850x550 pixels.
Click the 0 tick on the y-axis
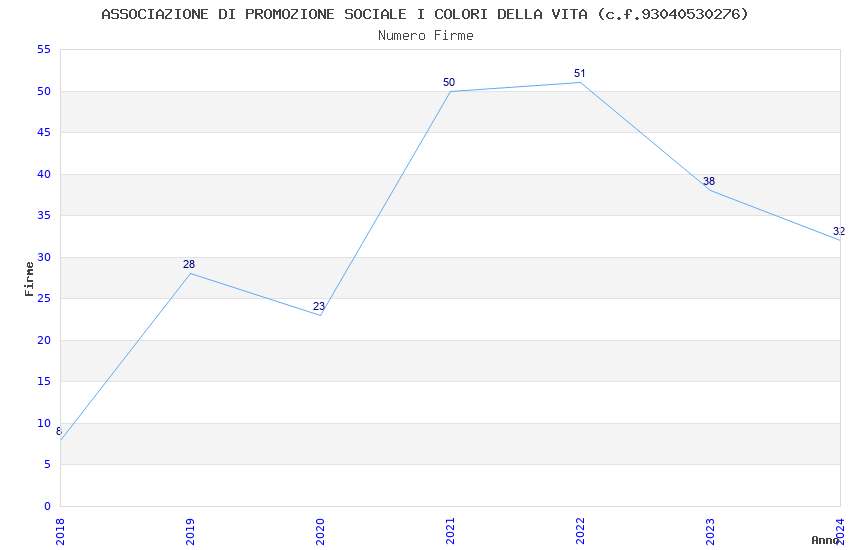tap(47, 506)
